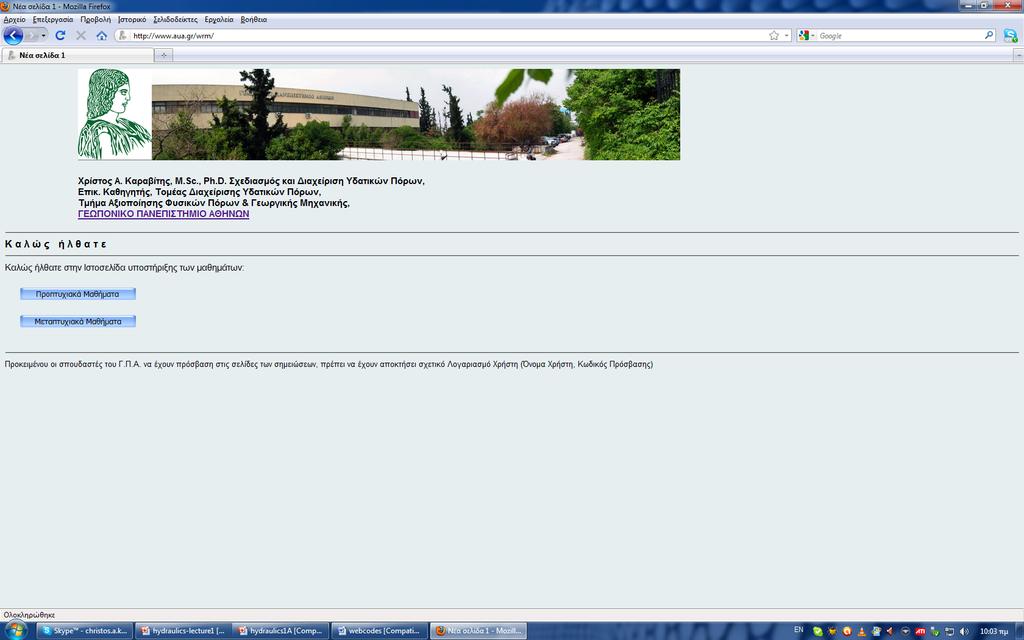Viewport: 1024px width, 640px height.
Task: Switch to hydraulics1A PowerPoint taskbar item
Action: point(281,631)
